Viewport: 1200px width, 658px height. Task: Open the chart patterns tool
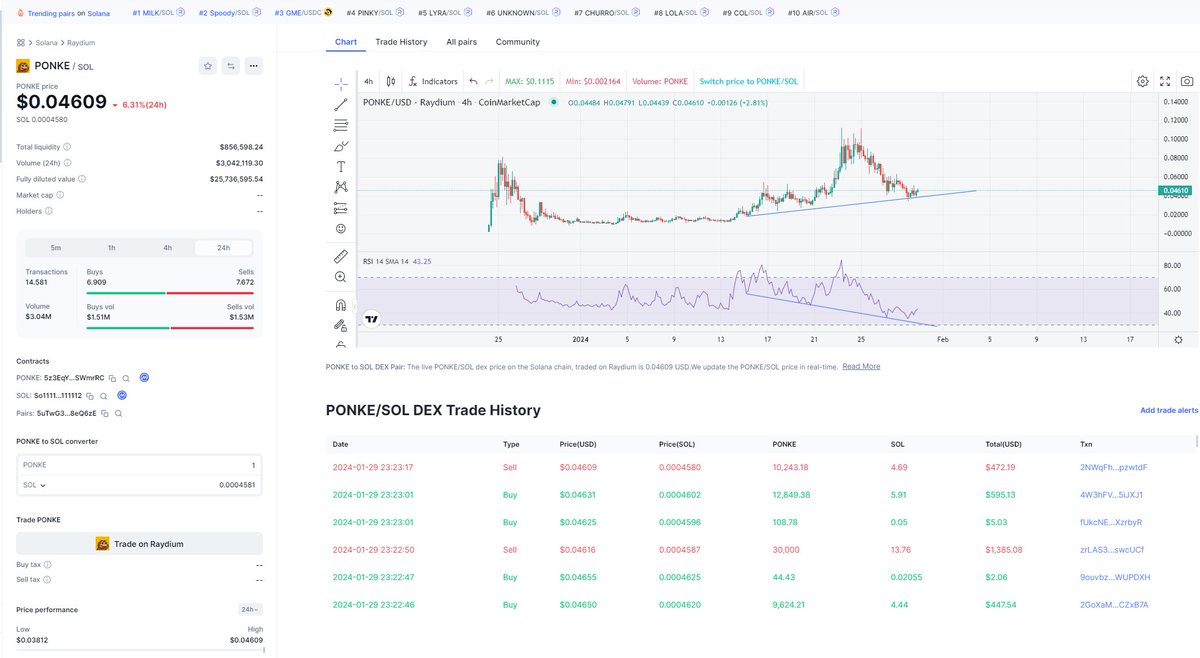pyautogui.click(x=341, y=187)
